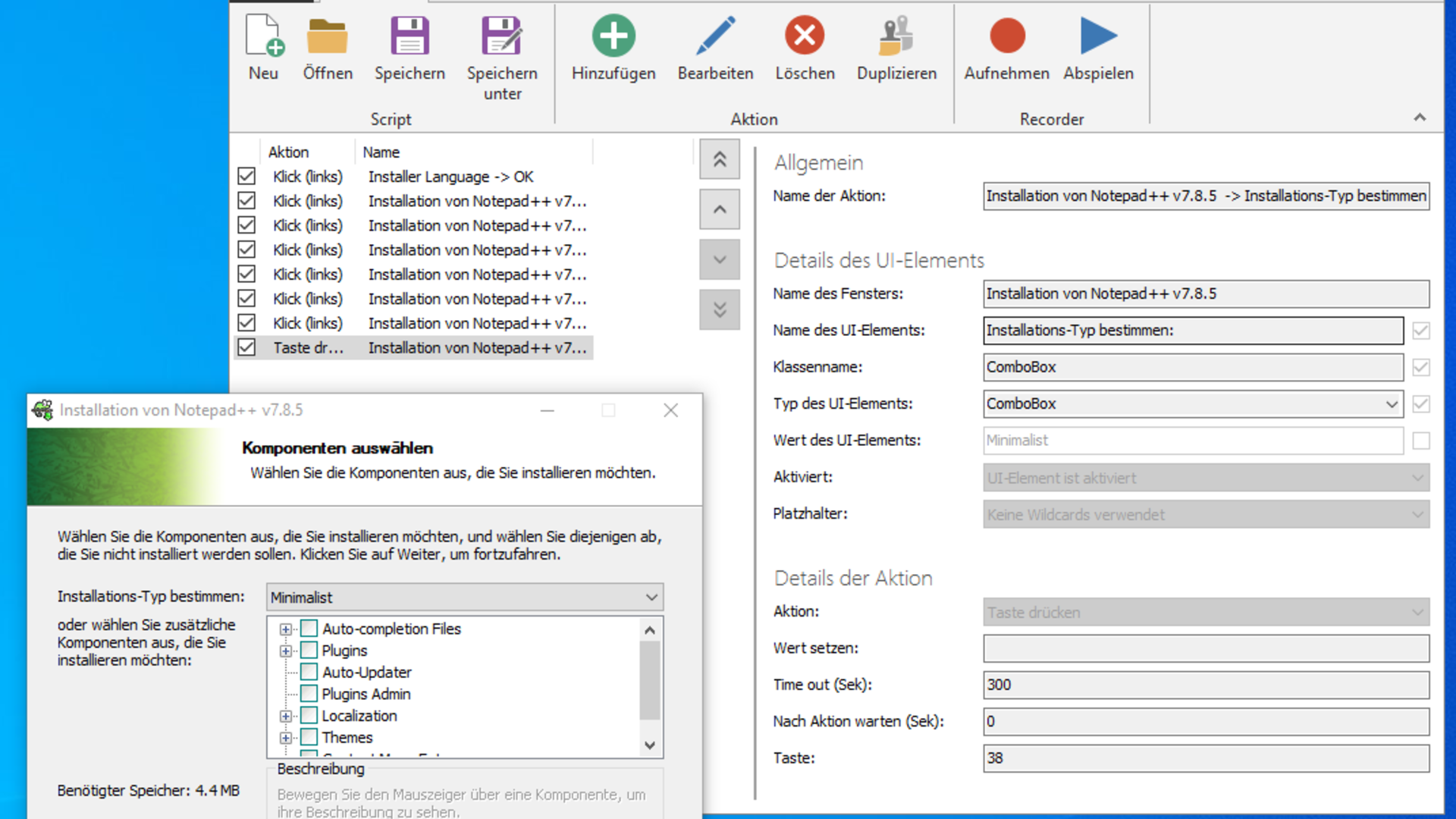The height and width of the screenshot is (819, 1456).
Task: Check the Localization component box
Action: click(309, 715)
